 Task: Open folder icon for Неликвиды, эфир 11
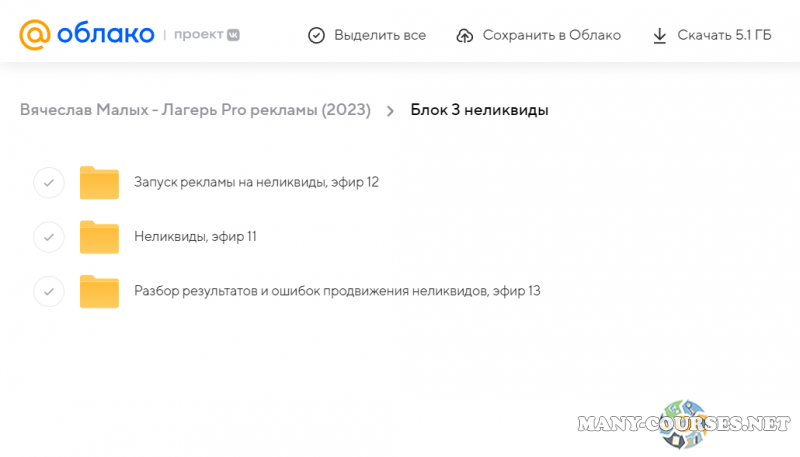coord(99,237)
